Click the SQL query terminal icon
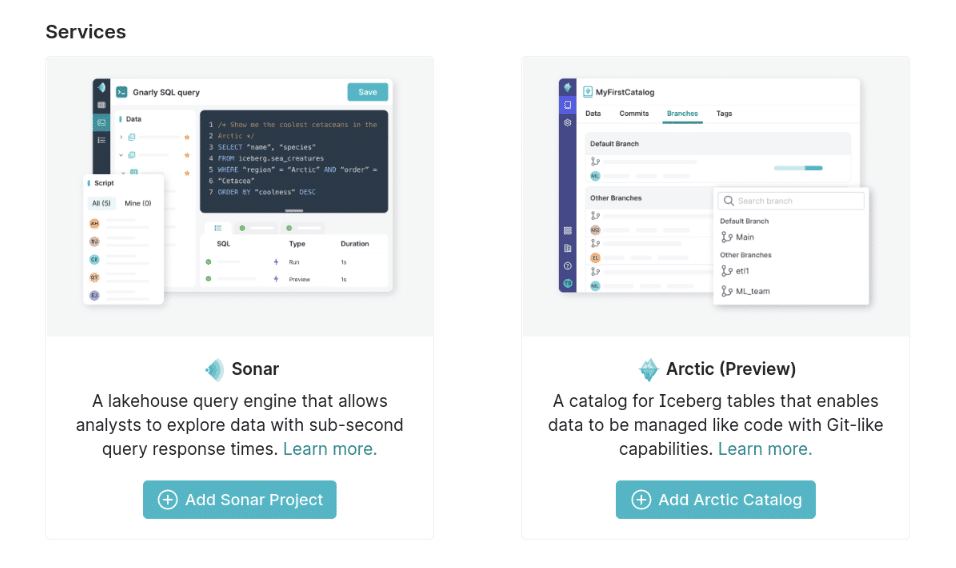Screen dimensions: 956x568 (x=122, y=92)
